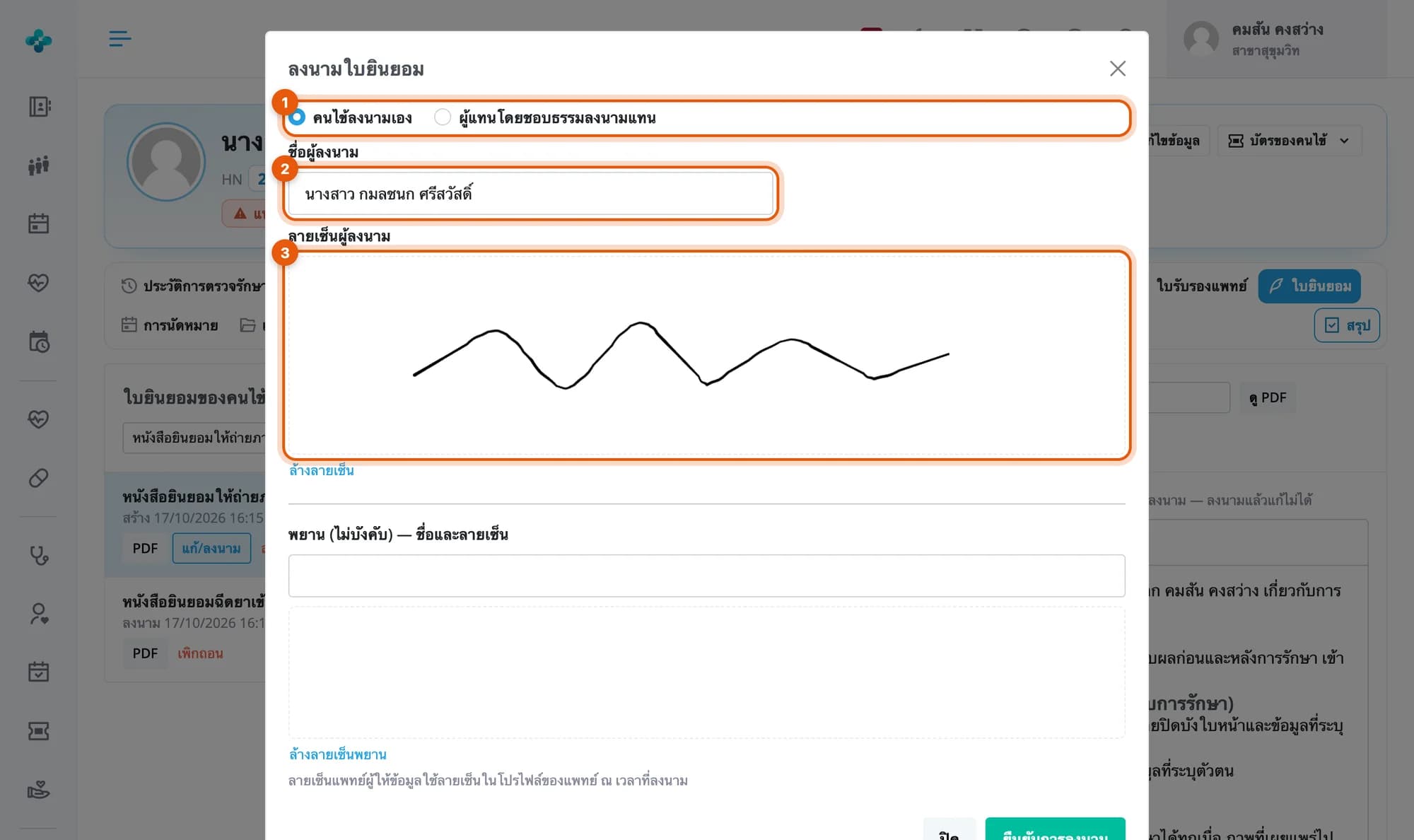Switch to the consent form tab
The image size is (1414, 840).
pos(1309,286)
